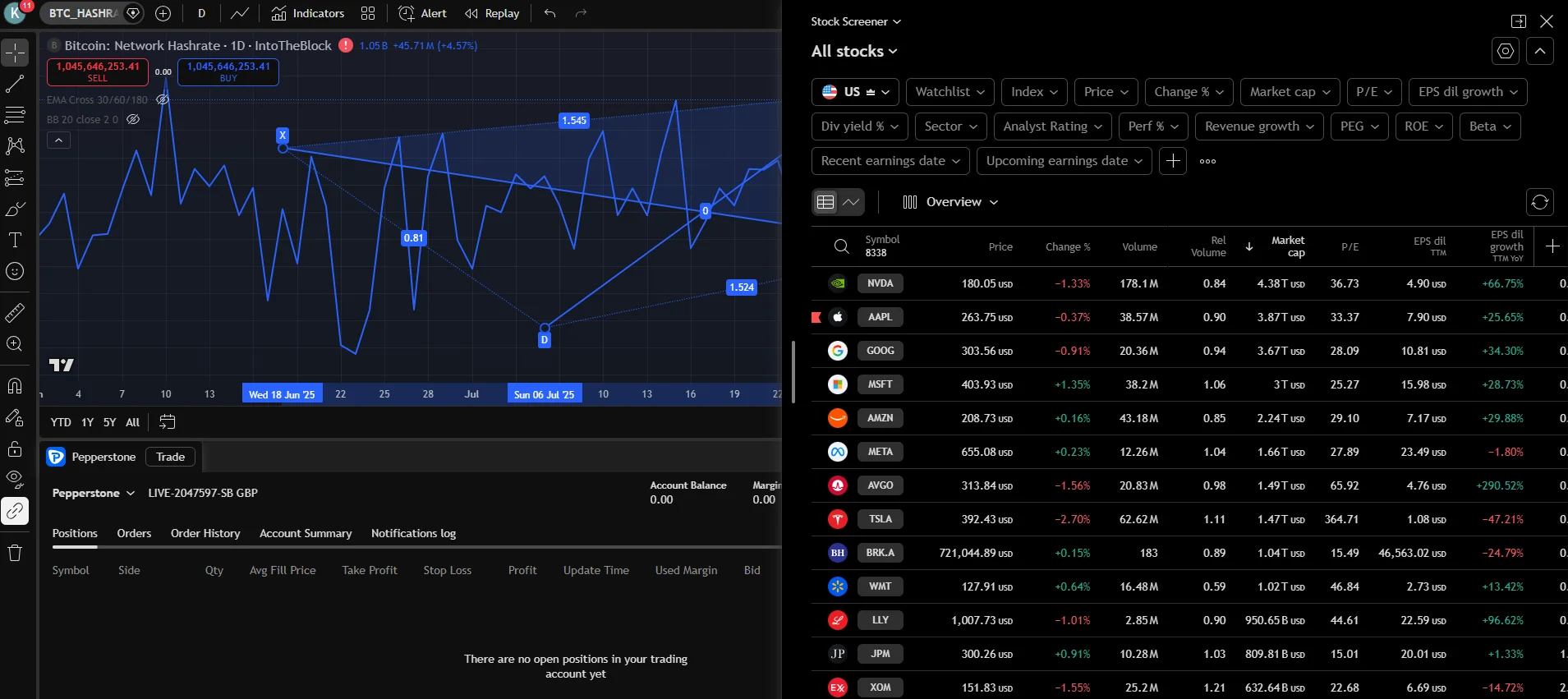Undo the last chart action
Screen dimensions: 1568x699
pyautogui.click(x=550, y=13)
